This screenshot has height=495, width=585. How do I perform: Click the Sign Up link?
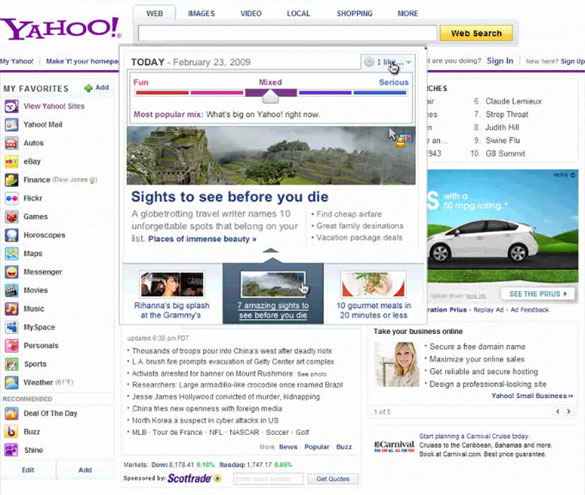[573, 61]
